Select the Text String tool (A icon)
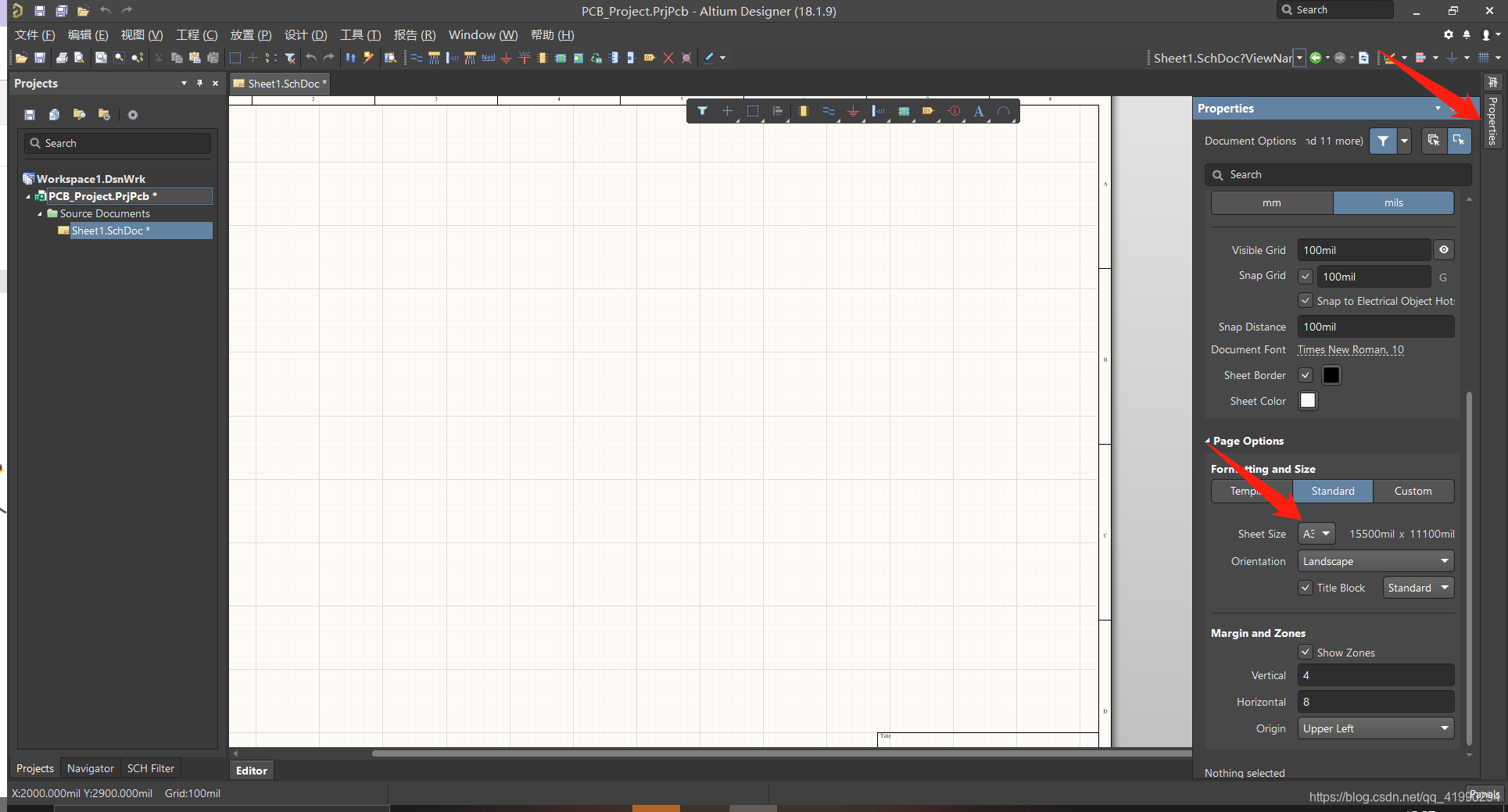Screen dimensions: 1508x812 coord(978,112)
